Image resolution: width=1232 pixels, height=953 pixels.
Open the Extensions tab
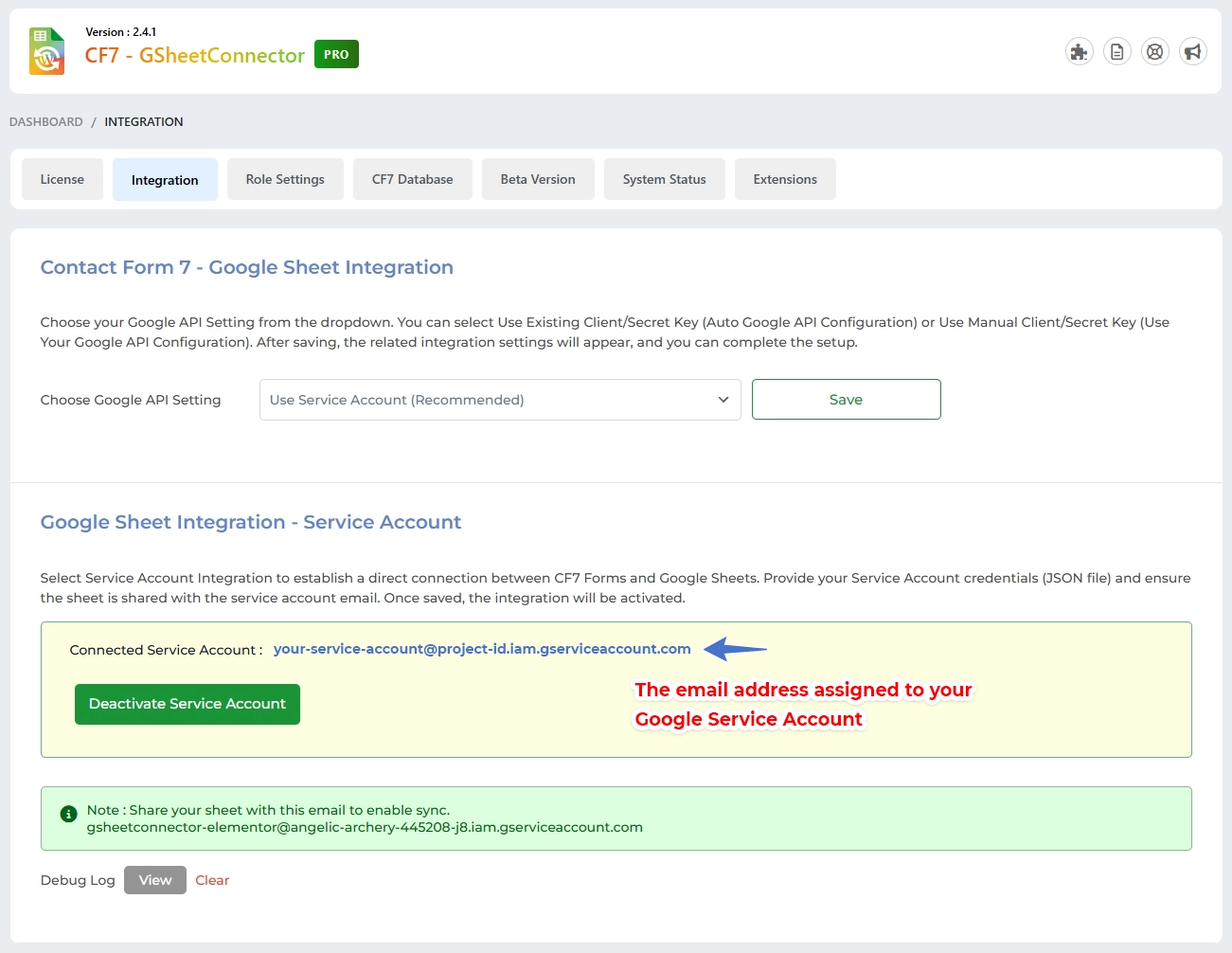(x=785, y=178)
